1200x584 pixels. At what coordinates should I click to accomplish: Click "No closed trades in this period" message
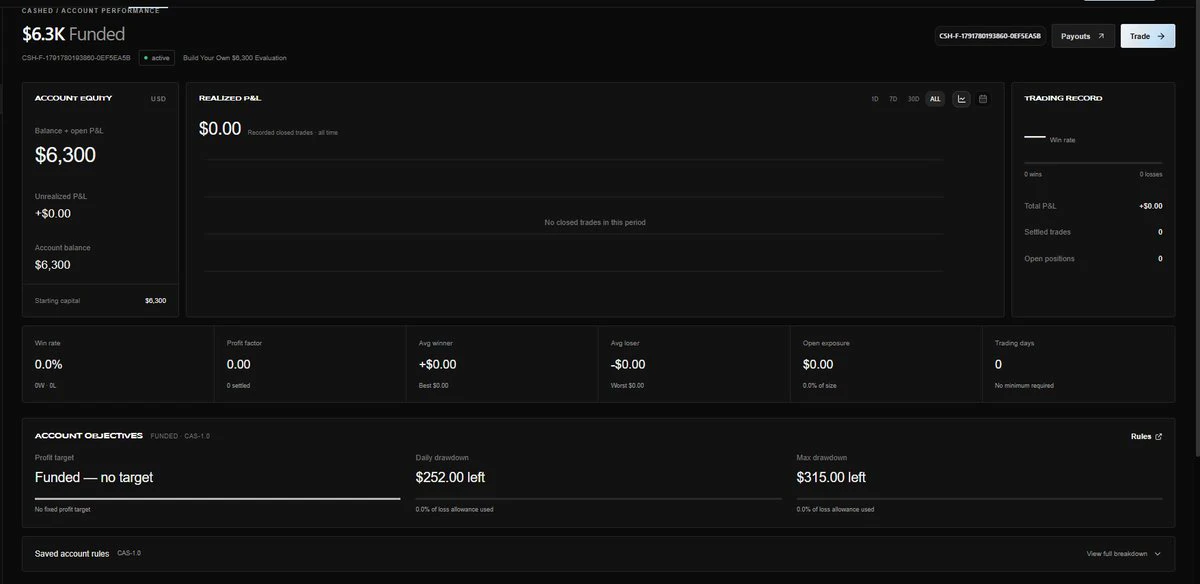pos(595,222)
